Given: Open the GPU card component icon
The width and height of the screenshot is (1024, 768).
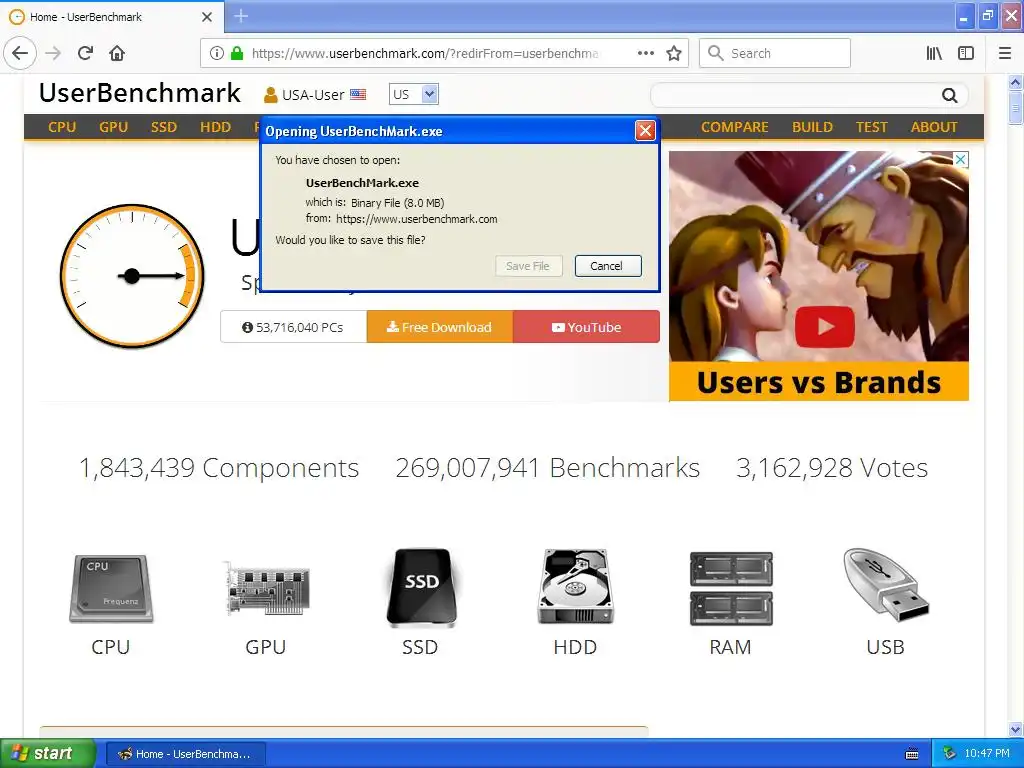Looking at the screenshot, I should point(266,588).
